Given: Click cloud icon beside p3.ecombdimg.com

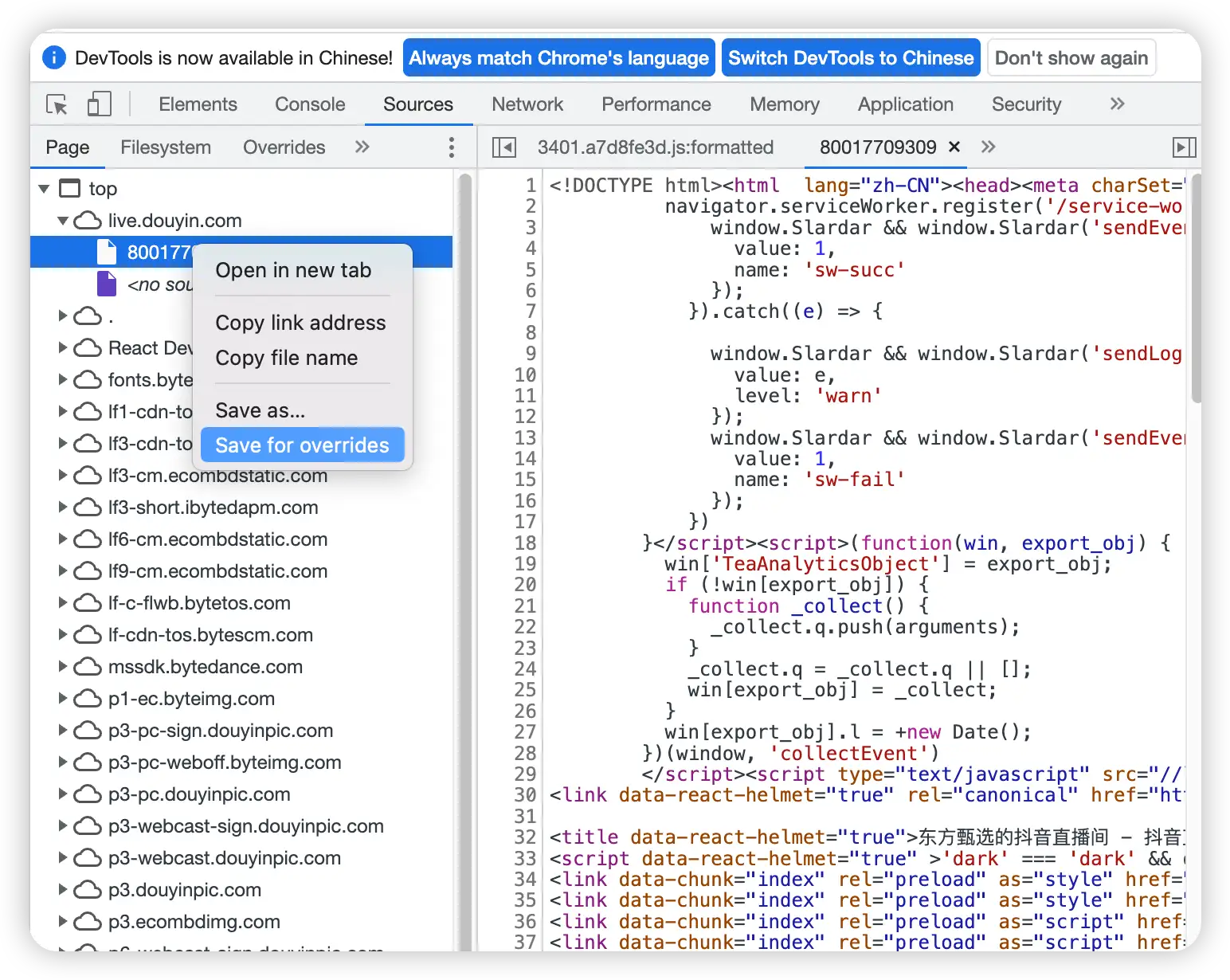Looking at the screenshot, I should click(88, 922).
